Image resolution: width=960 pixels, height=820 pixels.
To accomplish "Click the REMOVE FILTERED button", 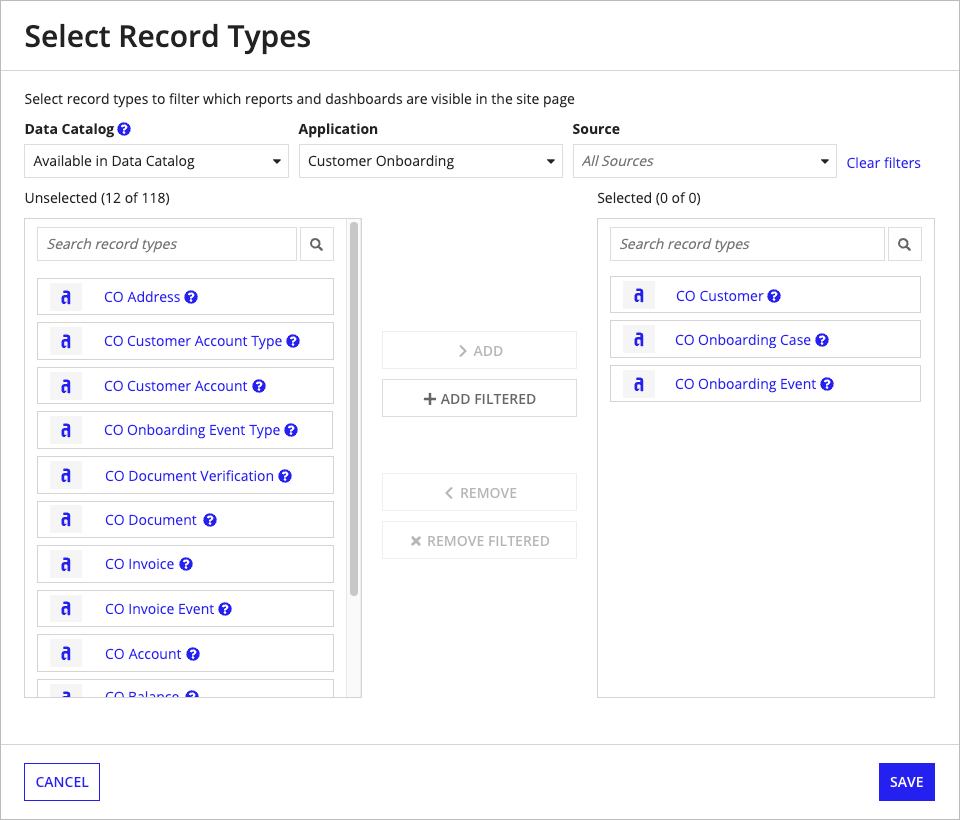I will (x=479, y=541).
